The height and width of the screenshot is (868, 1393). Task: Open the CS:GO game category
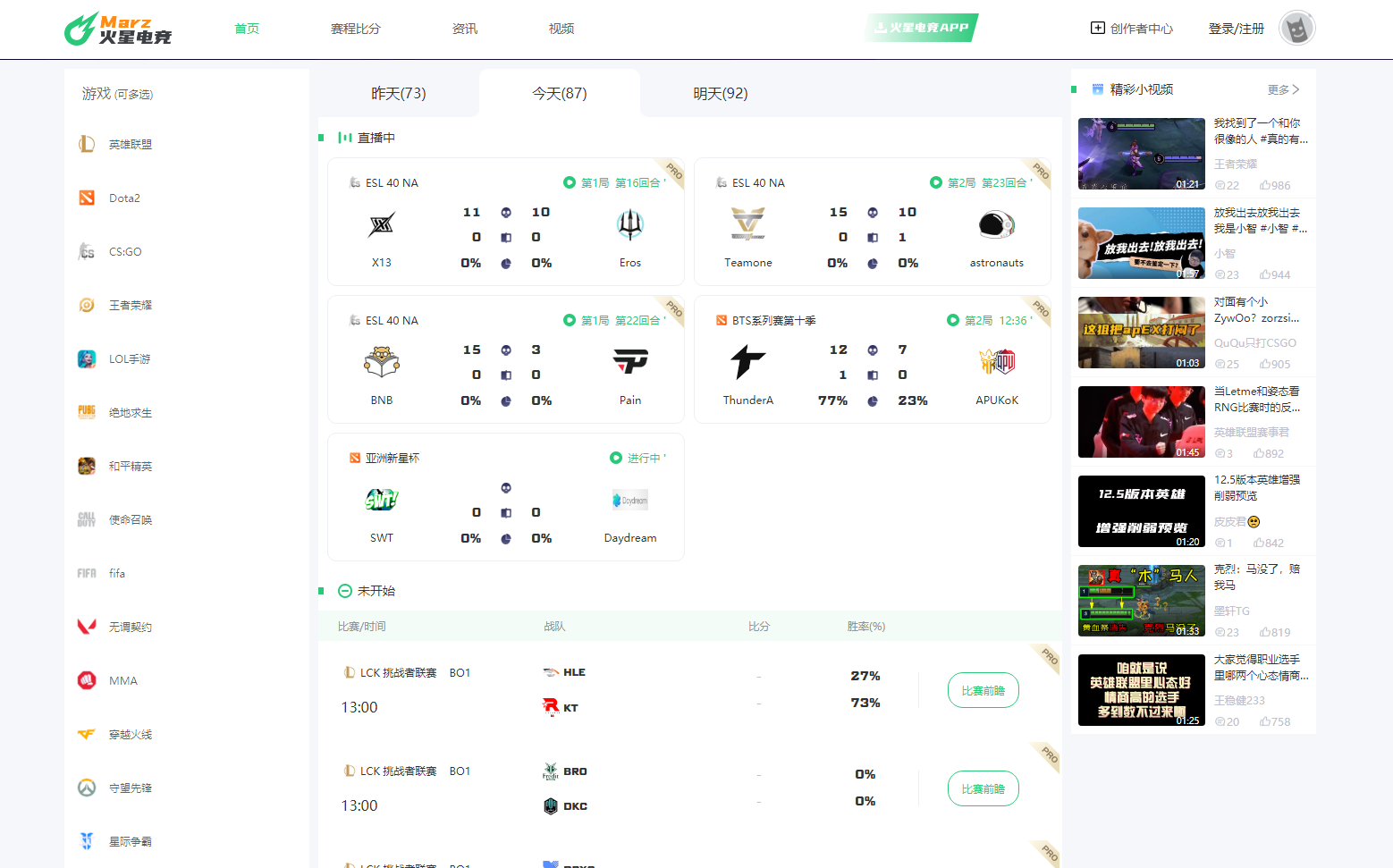(86, 251)
